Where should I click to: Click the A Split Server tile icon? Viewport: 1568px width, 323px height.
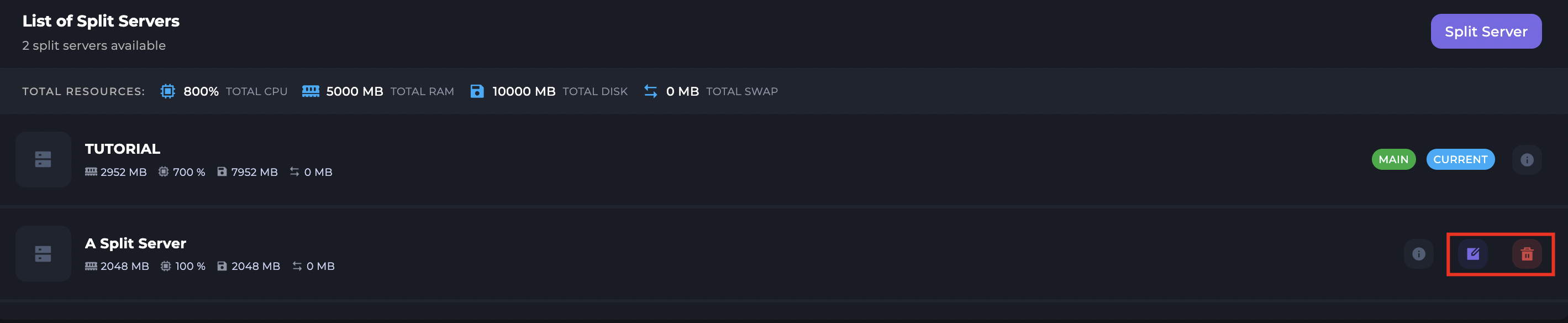coord(43,253)
